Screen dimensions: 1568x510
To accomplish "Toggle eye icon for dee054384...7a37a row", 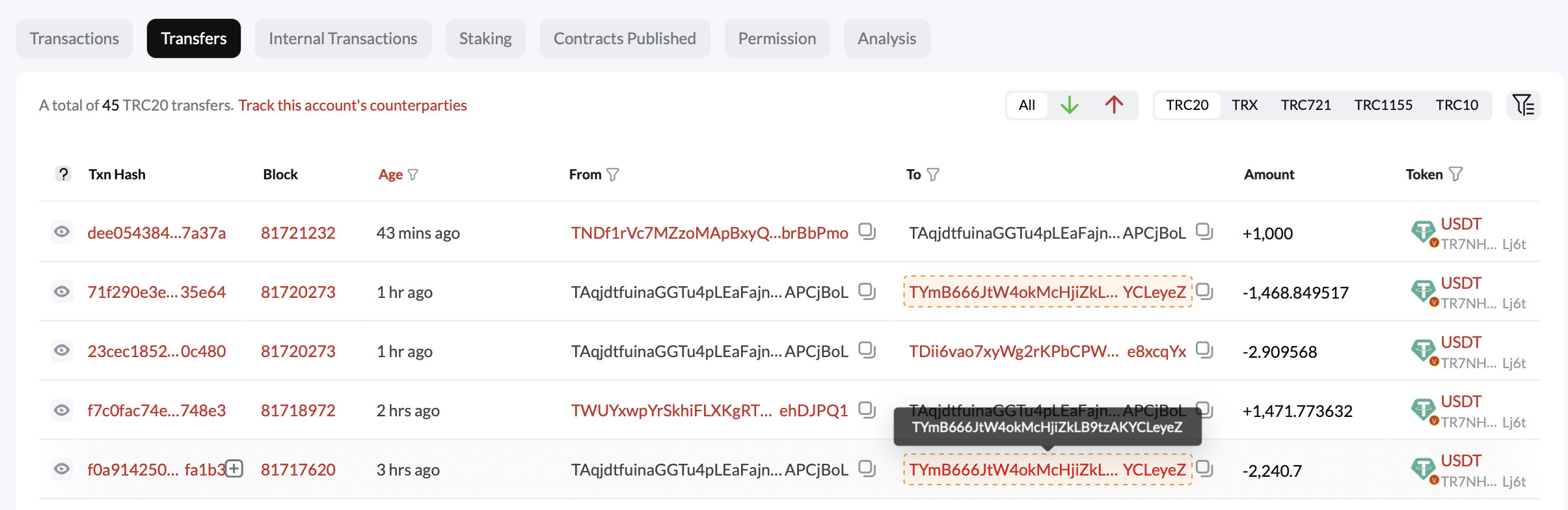I will click(62, 232).
